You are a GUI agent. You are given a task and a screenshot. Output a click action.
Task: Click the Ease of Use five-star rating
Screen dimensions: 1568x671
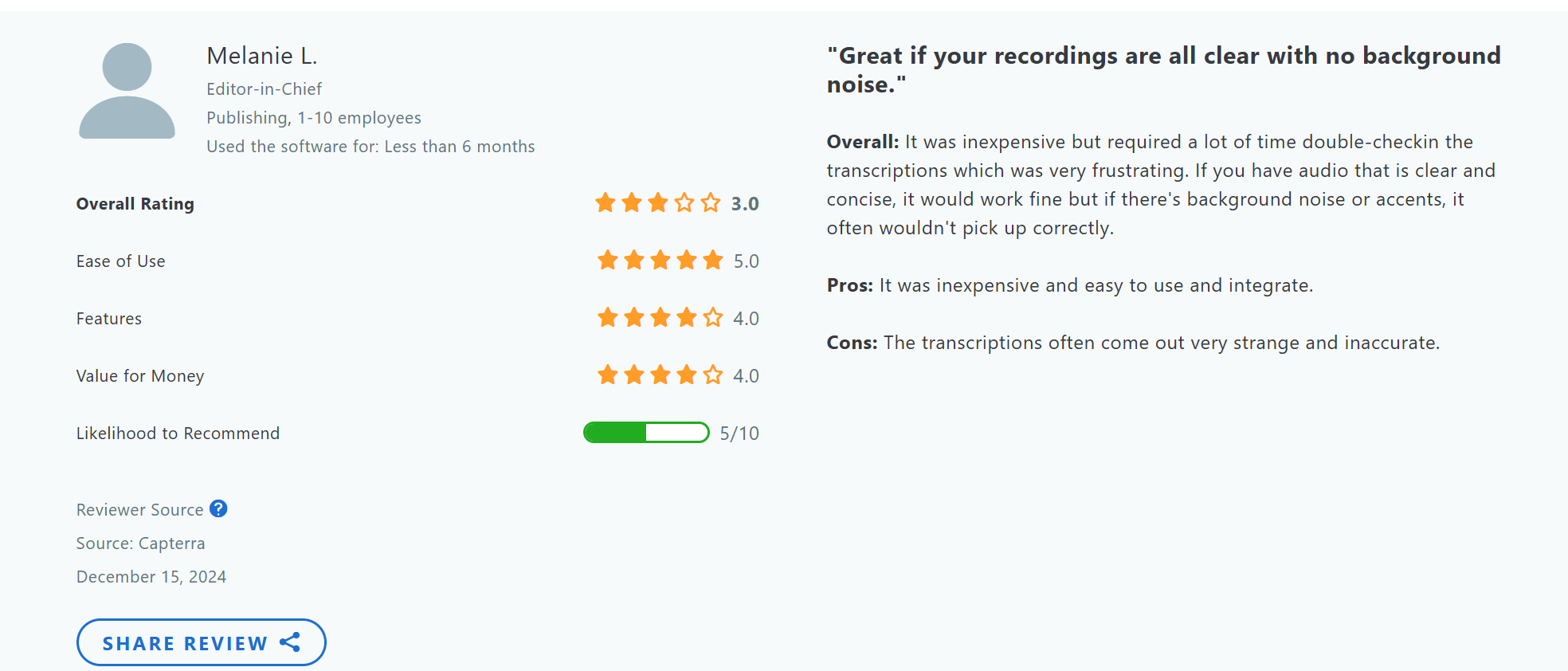pos(660,261)
